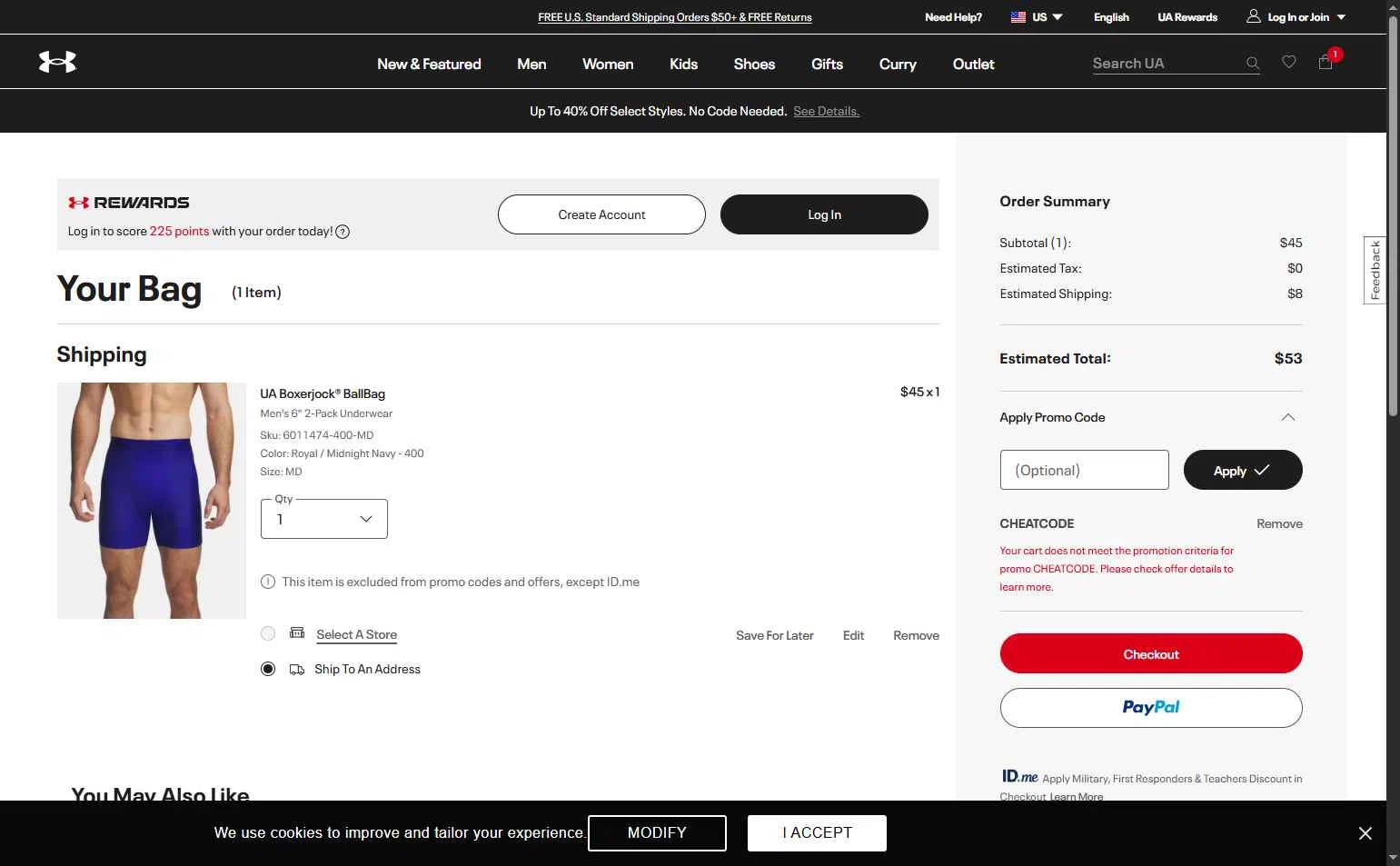Click the Sku: 6011474-400-MD text

click(317, 435)
